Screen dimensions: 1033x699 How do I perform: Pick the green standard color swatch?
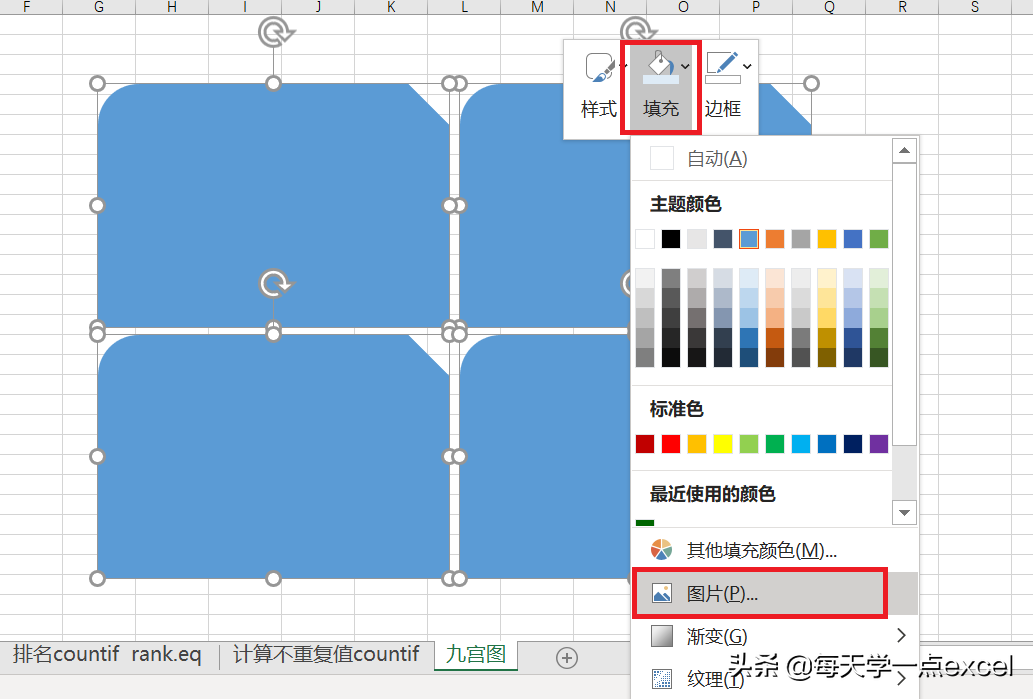[775, 444]
